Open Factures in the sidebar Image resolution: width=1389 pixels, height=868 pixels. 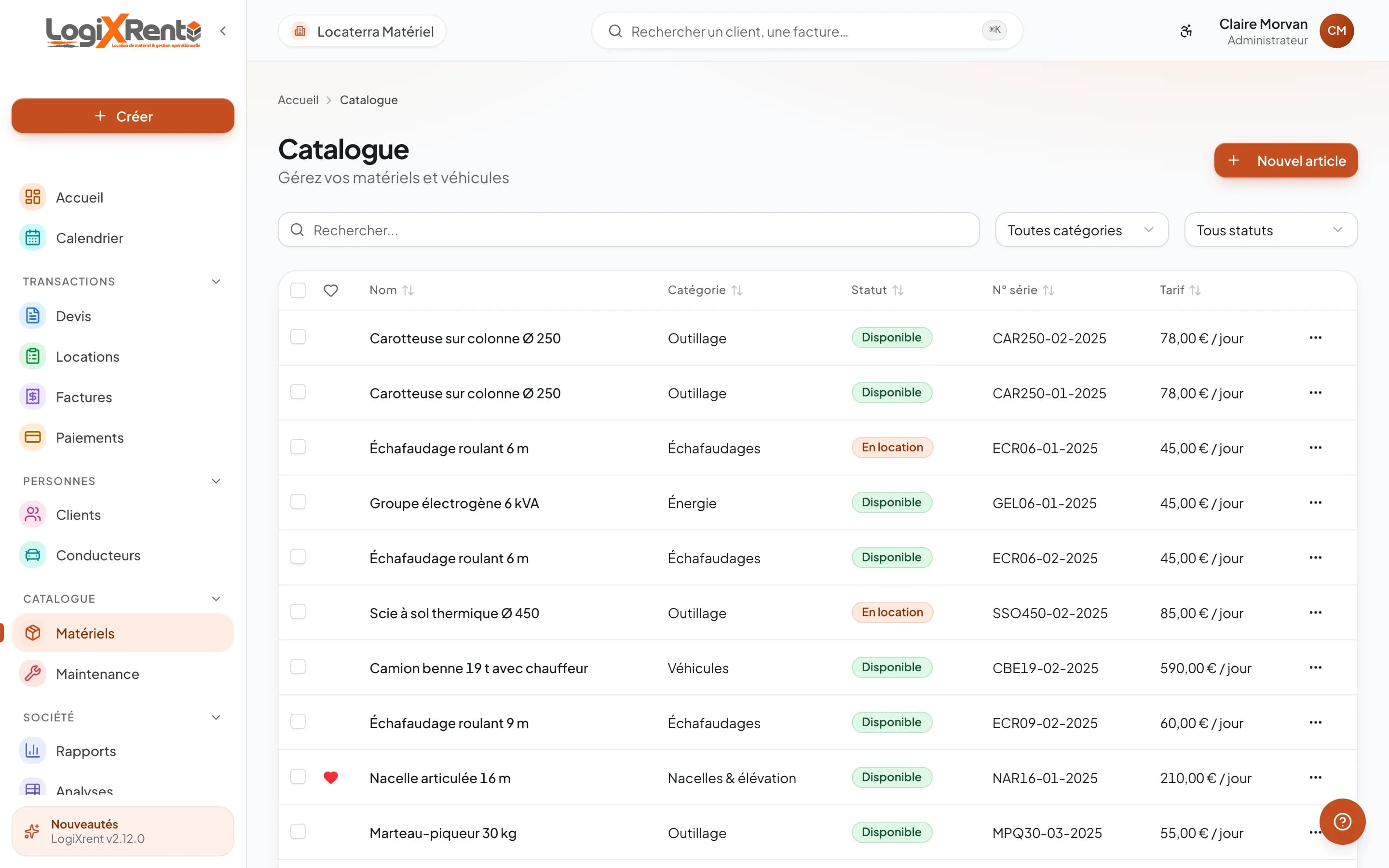point(123,397)
